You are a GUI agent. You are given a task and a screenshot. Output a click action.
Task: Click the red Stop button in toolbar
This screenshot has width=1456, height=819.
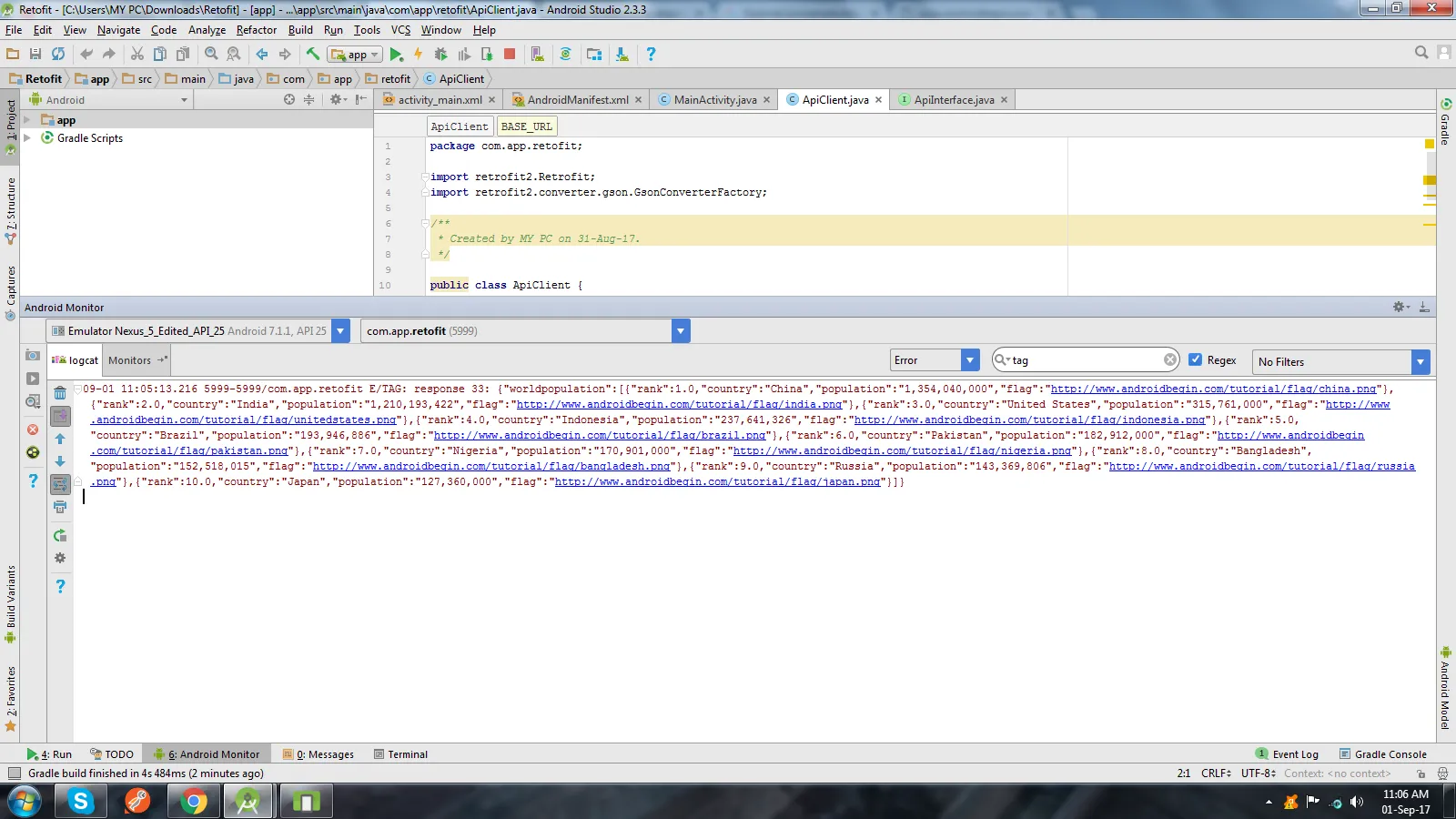510,55
